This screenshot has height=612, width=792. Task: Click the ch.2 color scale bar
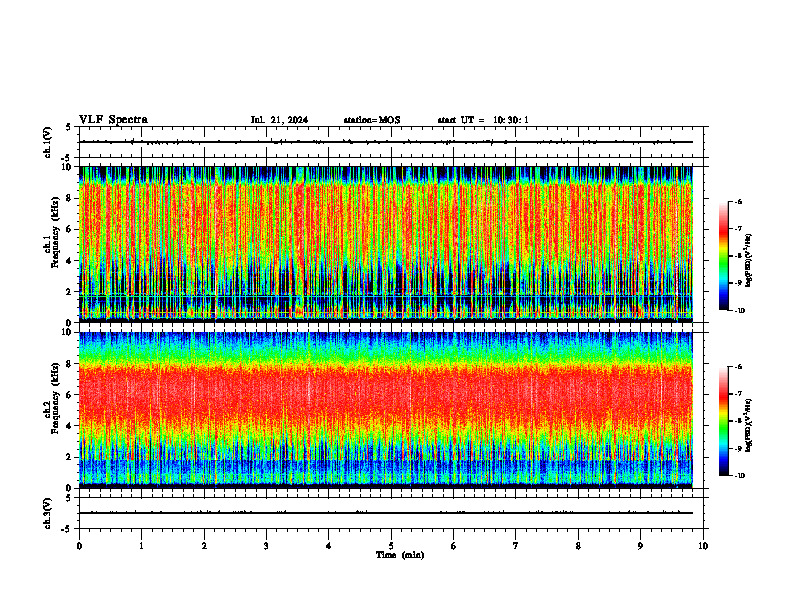pyautogui.click(x=723, y=421)
